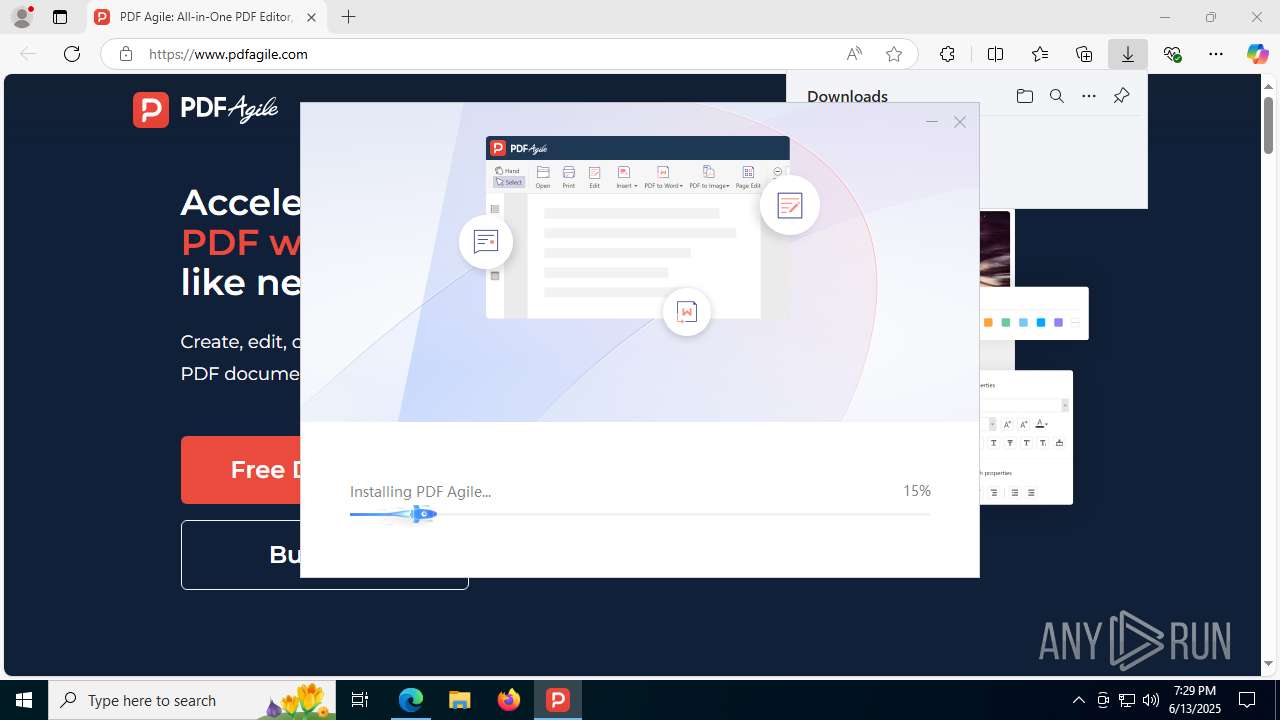Select the orange color swatch on webpage
This screenshot has width=1280, height=720.
click(988, 323)
